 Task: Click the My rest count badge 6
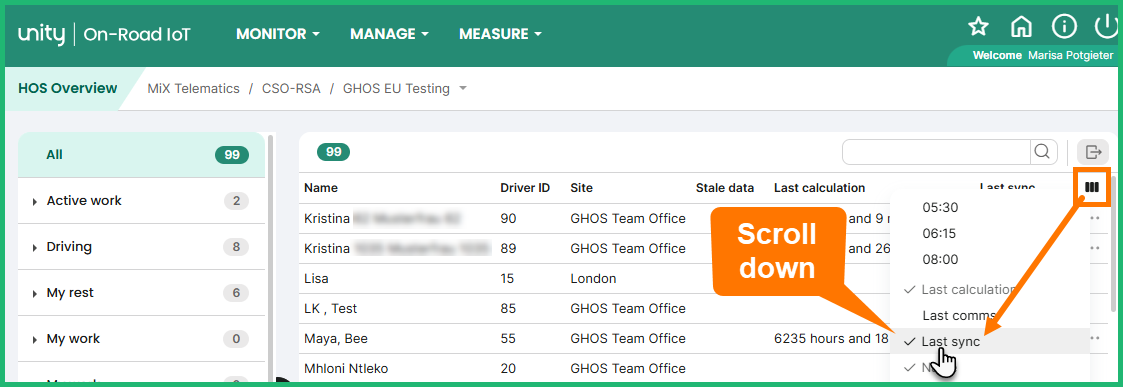(x=236, y=292)
